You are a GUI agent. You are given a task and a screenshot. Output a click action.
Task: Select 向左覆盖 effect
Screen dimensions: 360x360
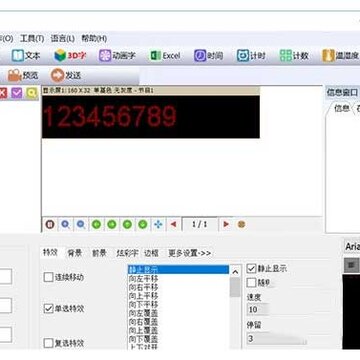click(179, 313)
